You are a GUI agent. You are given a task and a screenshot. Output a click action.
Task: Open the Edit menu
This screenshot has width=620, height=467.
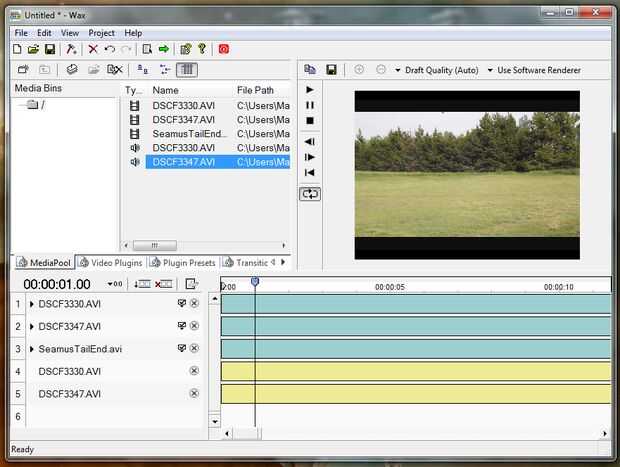pyautogui.click(x=44, y=33)
